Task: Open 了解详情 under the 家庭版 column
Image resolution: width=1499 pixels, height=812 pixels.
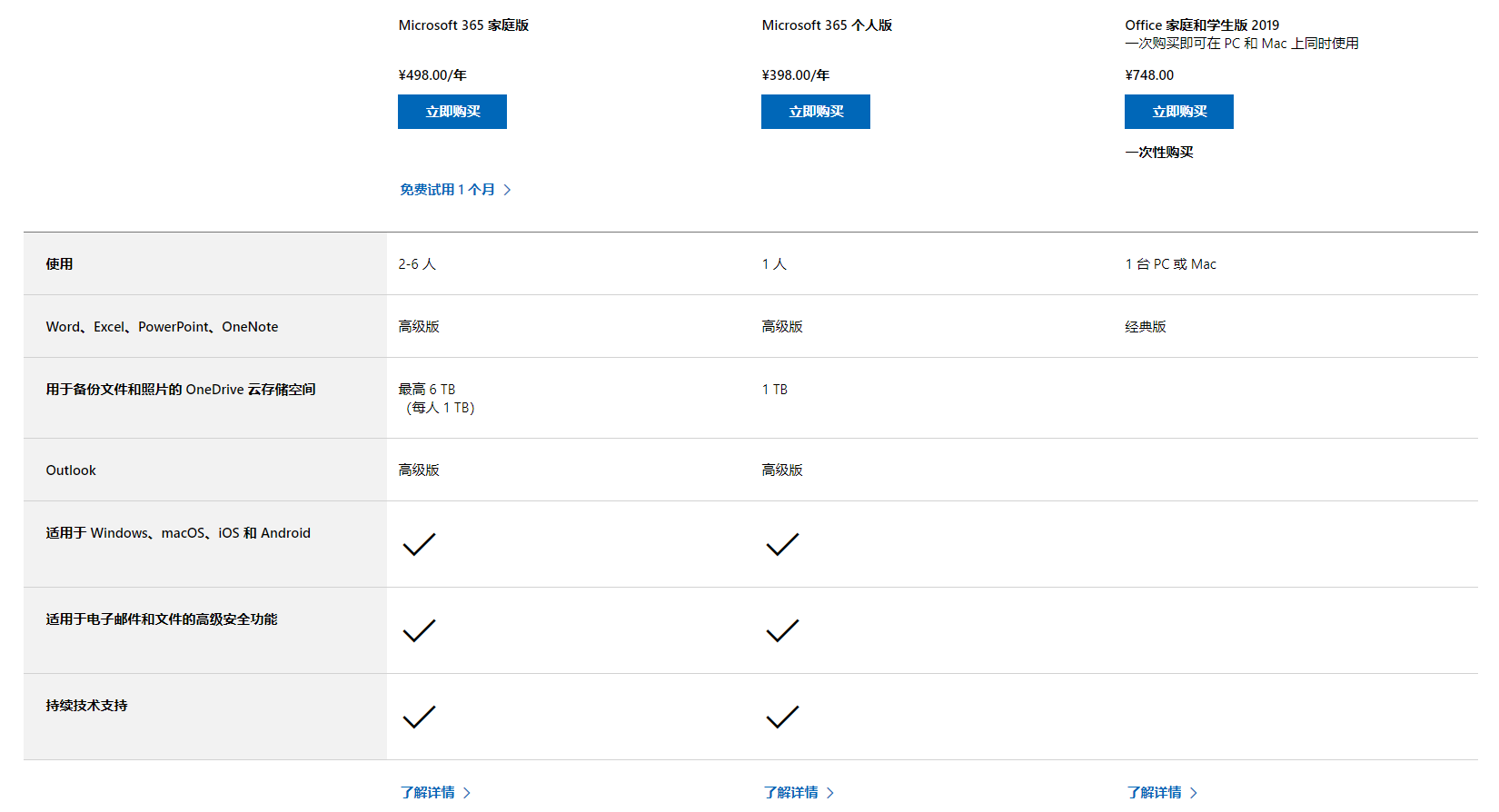Action: click(x=428, y=792)
